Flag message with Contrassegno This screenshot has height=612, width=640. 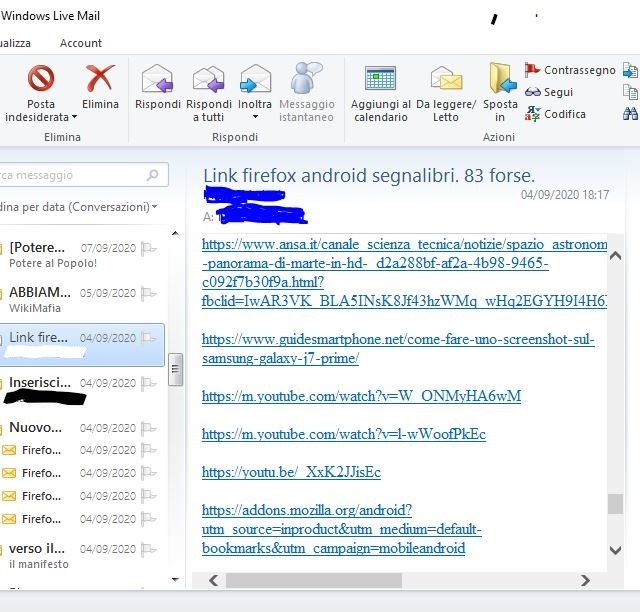click(x=570, y=70)
